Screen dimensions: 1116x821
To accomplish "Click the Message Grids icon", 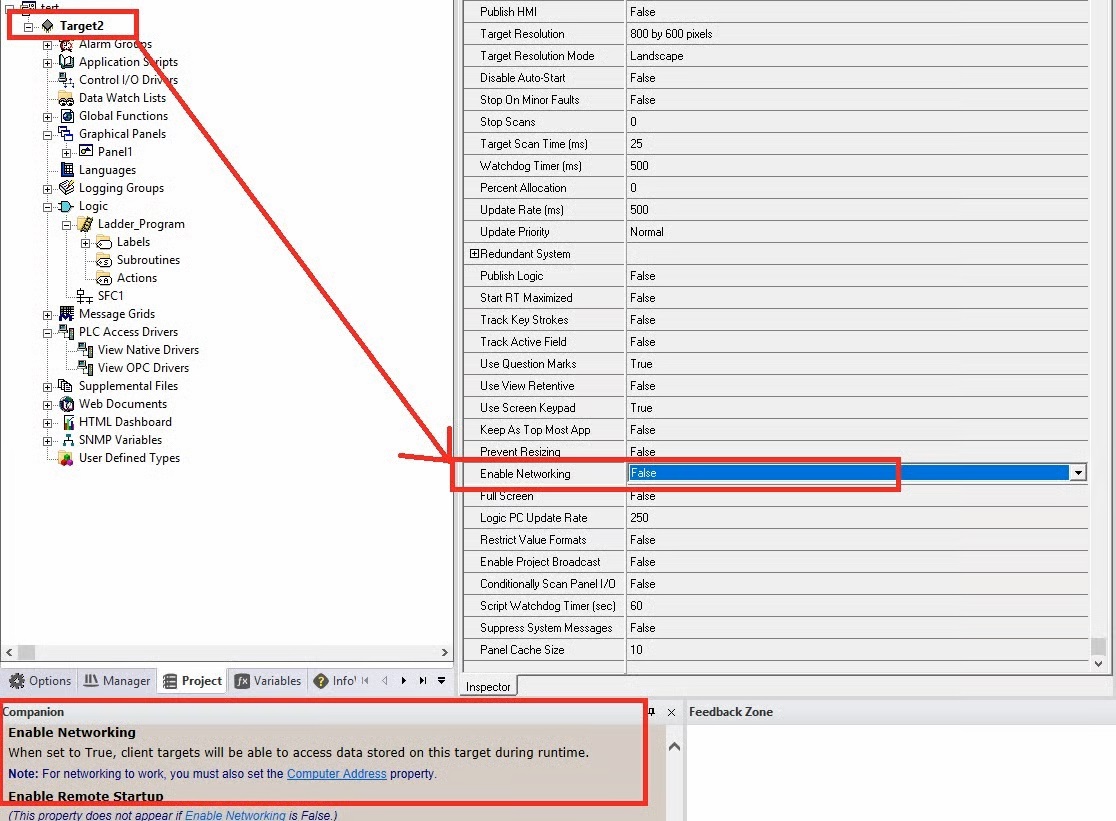I will (x=67, y=314).
